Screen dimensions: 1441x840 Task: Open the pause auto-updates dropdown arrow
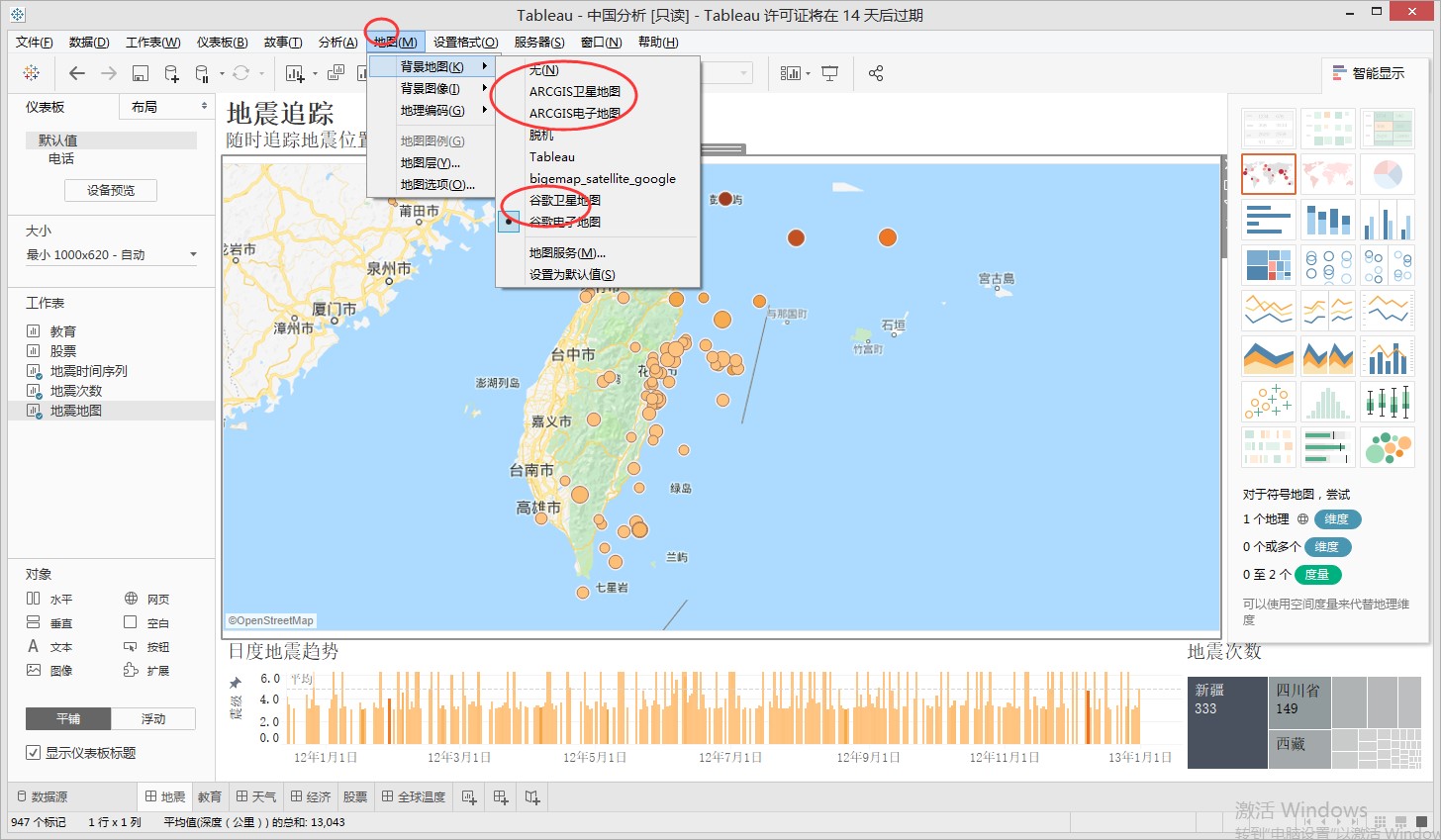(x=222, y=74)
